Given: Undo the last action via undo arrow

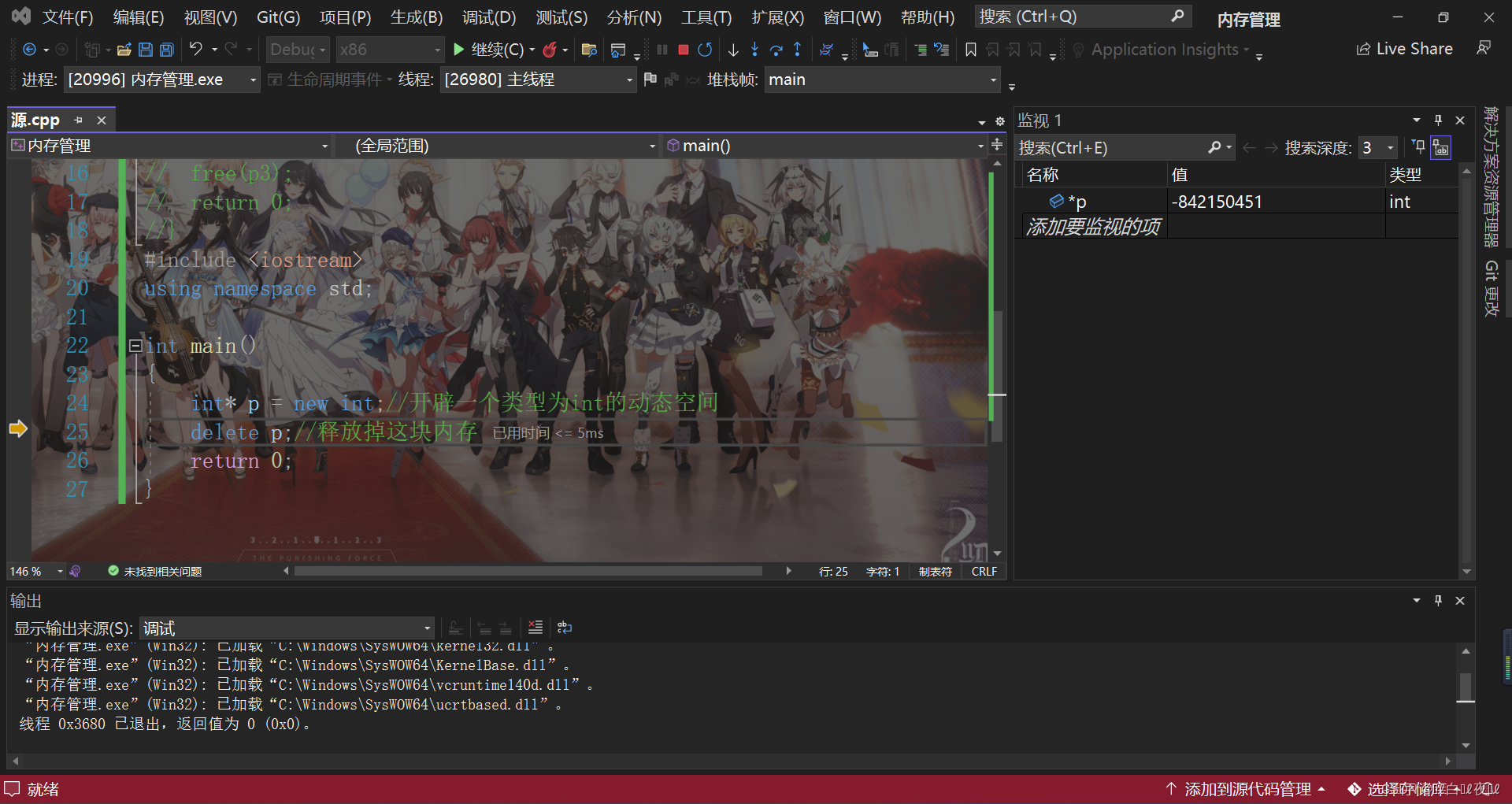Looking at the screenshot, I should tap(196, 50).
